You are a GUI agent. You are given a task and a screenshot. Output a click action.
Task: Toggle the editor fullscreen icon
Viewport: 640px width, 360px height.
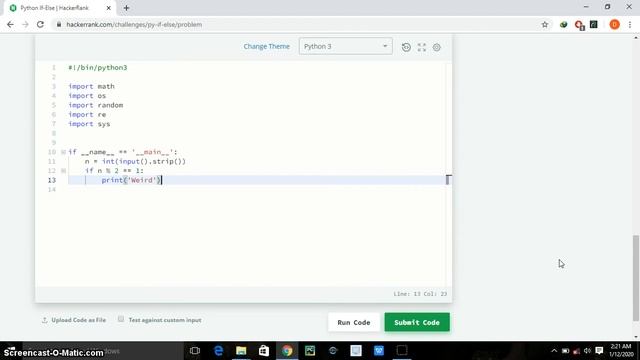422,47
